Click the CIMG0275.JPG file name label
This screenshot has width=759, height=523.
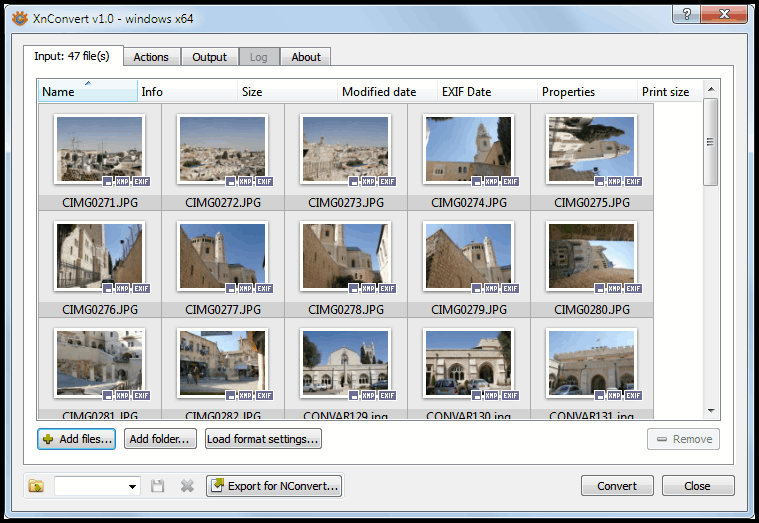592,202
